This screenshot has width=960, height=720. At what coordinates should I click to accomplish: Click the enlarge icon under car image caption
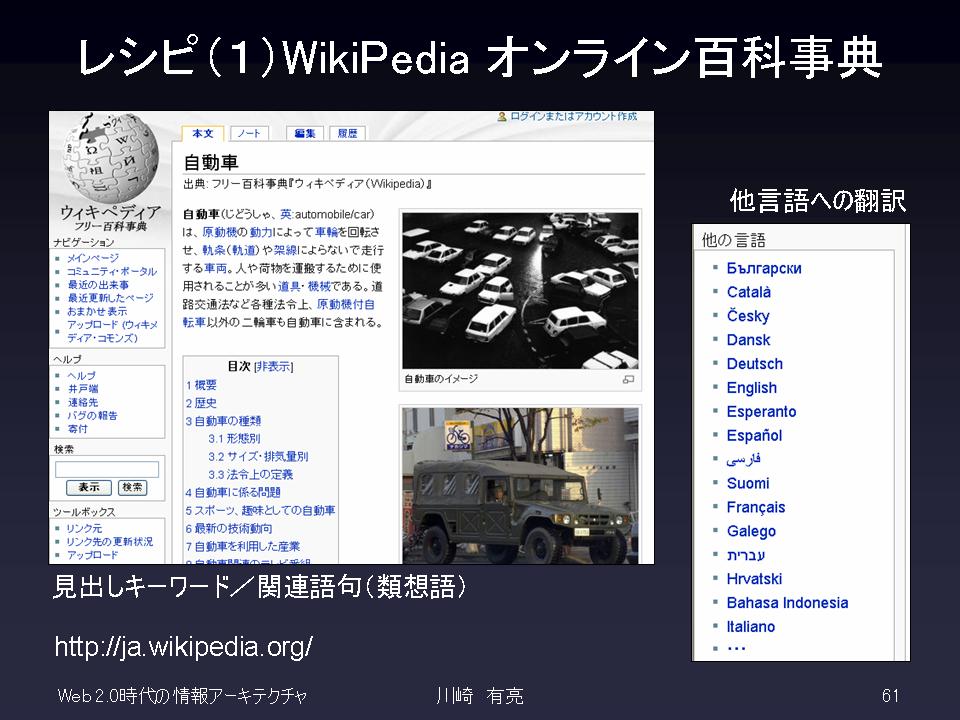tap(628, 380)
